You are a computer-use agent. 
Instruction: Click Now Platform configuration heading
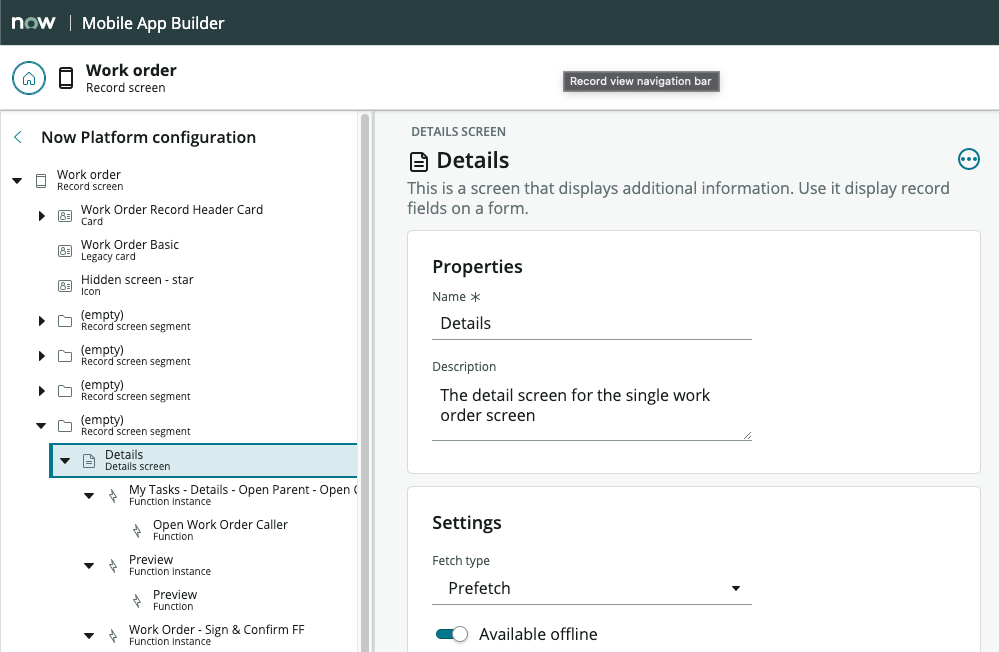click(x=148, y=137)
